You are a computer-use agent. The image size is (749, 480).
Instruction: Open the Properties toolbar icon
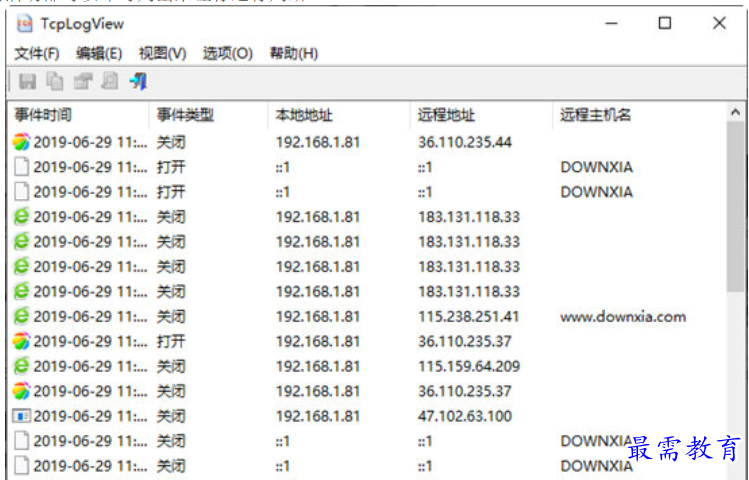tap(83, 81)
